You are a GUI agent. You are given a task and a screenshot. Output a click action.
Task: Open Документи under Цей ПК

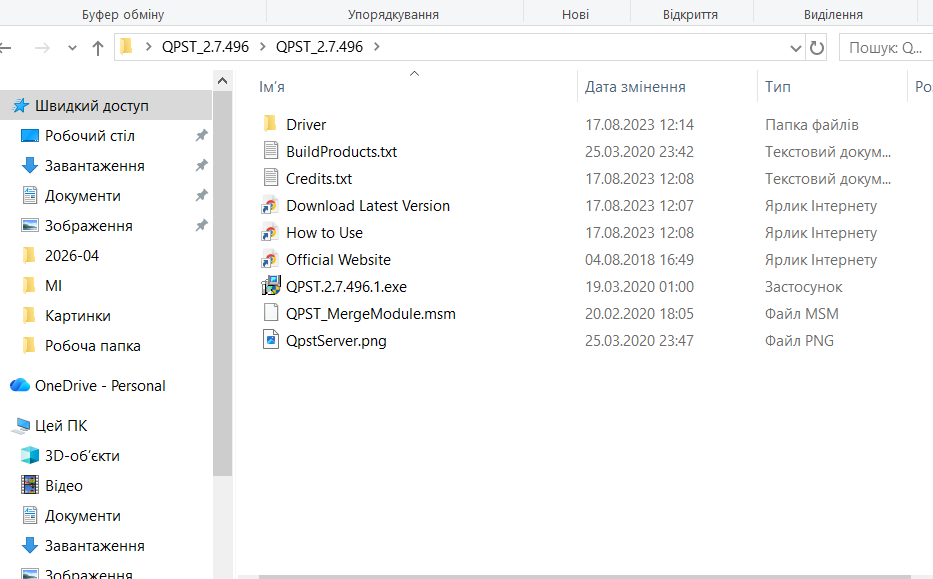point(83,515)
